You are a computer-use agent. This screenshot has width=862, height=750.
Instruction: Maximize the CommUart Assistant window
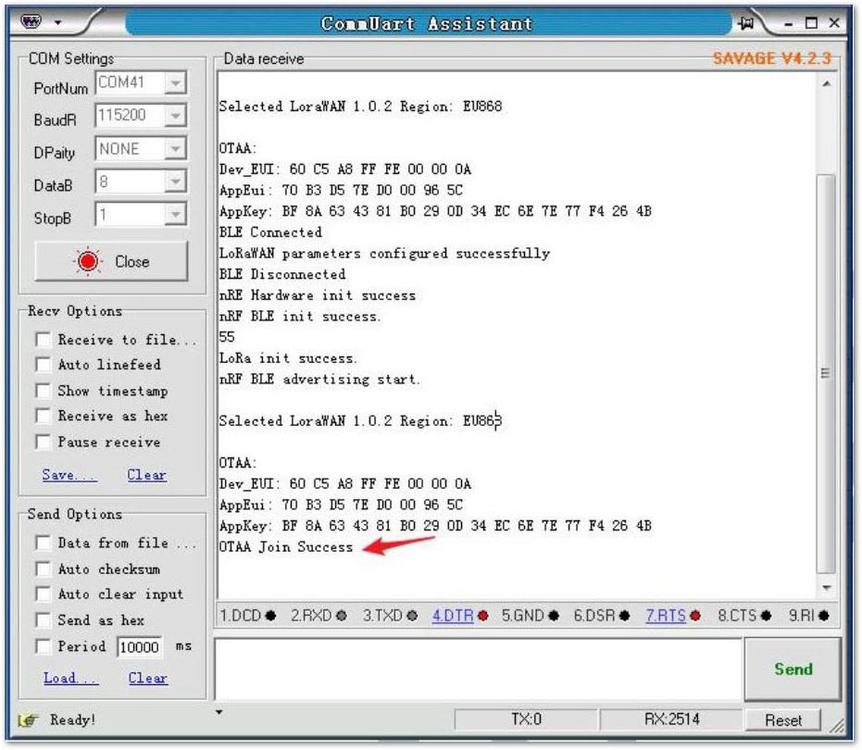pyautogui.click(x=811, y=23)
